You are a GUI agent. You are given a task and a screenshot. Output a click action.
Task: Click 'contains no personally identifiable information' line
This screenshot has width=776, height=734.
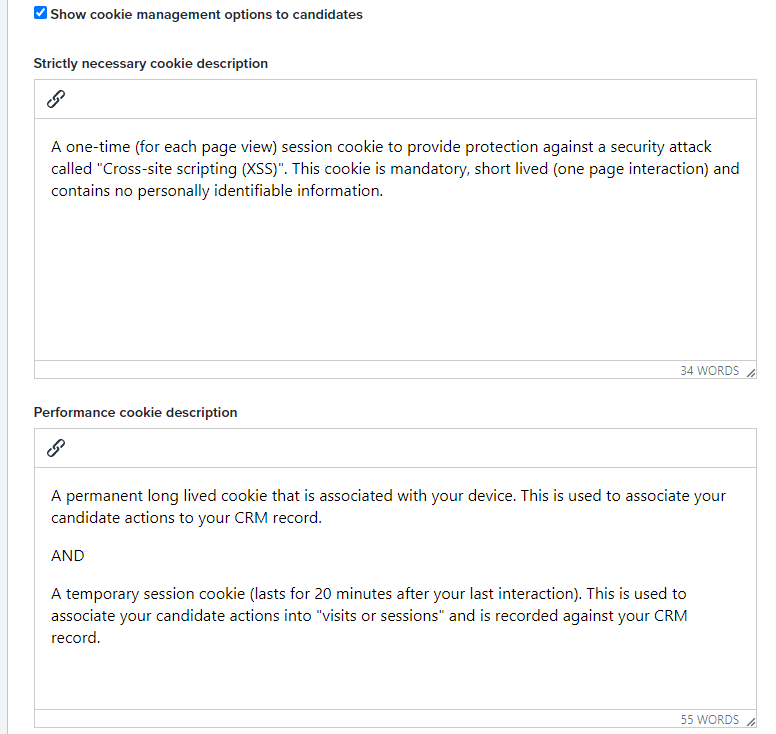coord(217,191)
